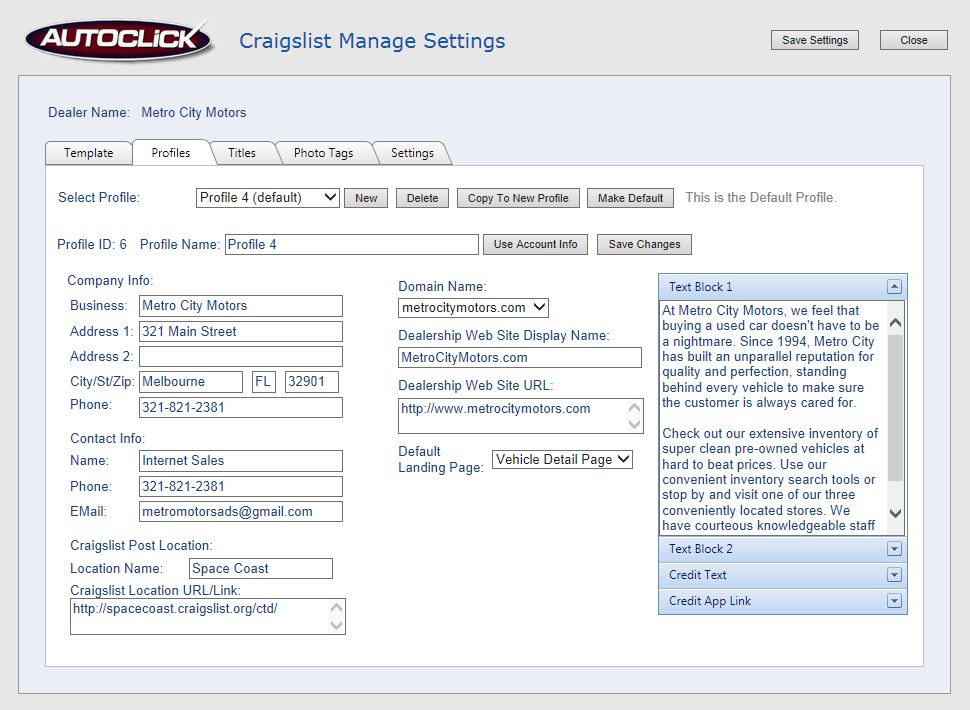
Task: Click Save Changes button
Action: pyautogui.click(x=644, y=244)
